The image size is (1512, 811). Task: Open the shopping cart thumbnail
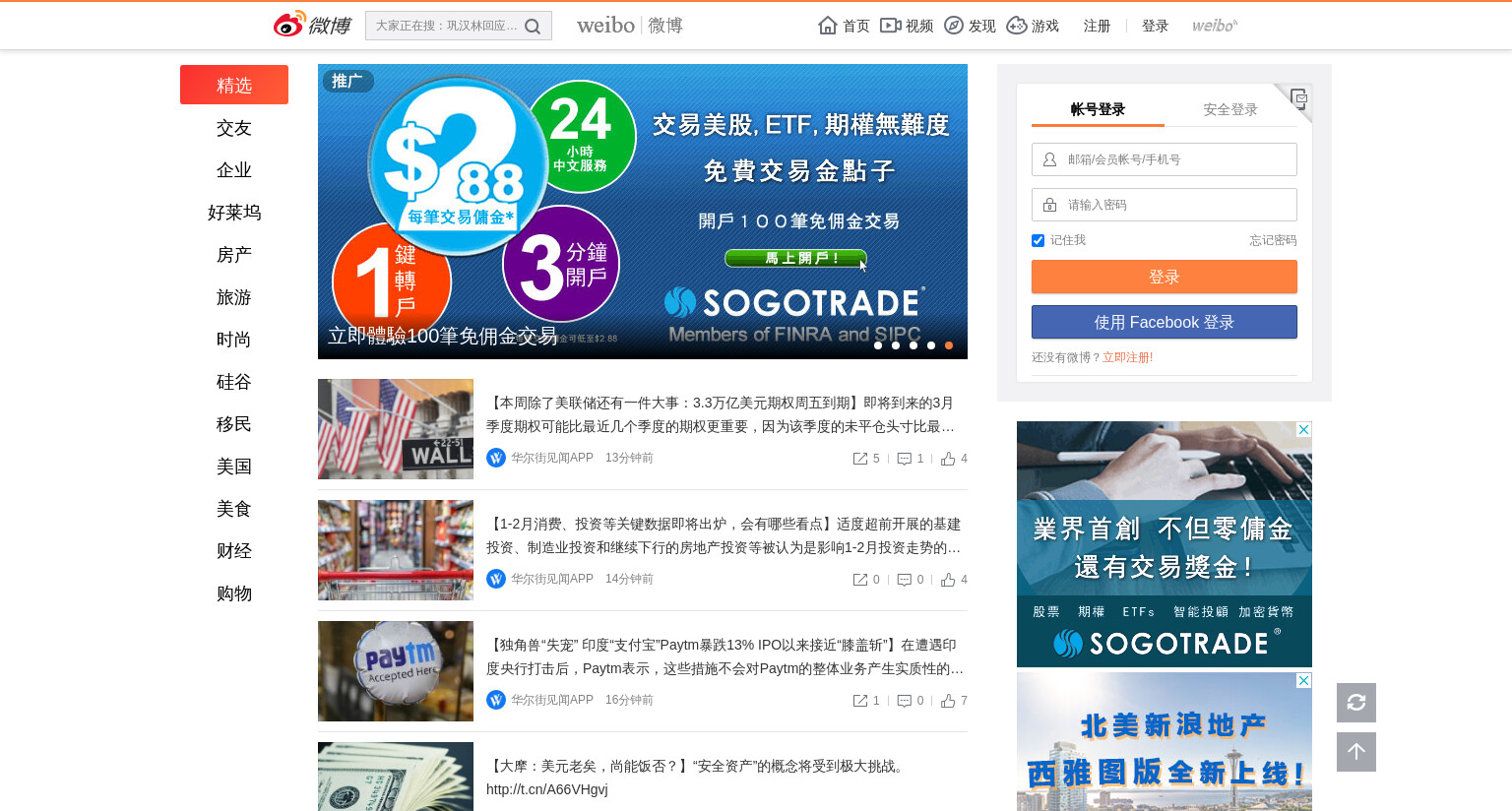click(x=396, y=550)
